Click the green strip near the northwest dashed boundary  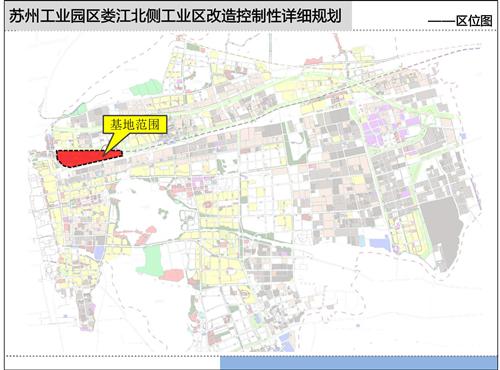point(78,110)
